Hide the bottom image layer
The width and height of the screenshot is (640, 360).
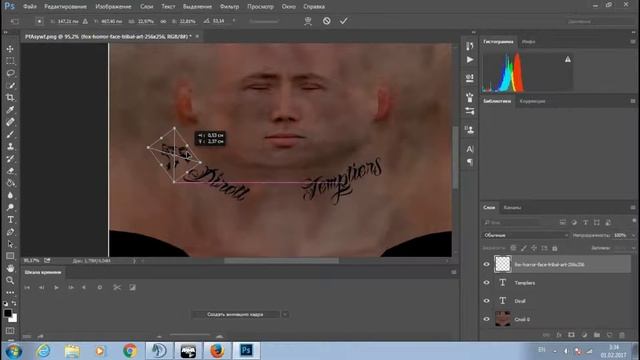point(487,319)
